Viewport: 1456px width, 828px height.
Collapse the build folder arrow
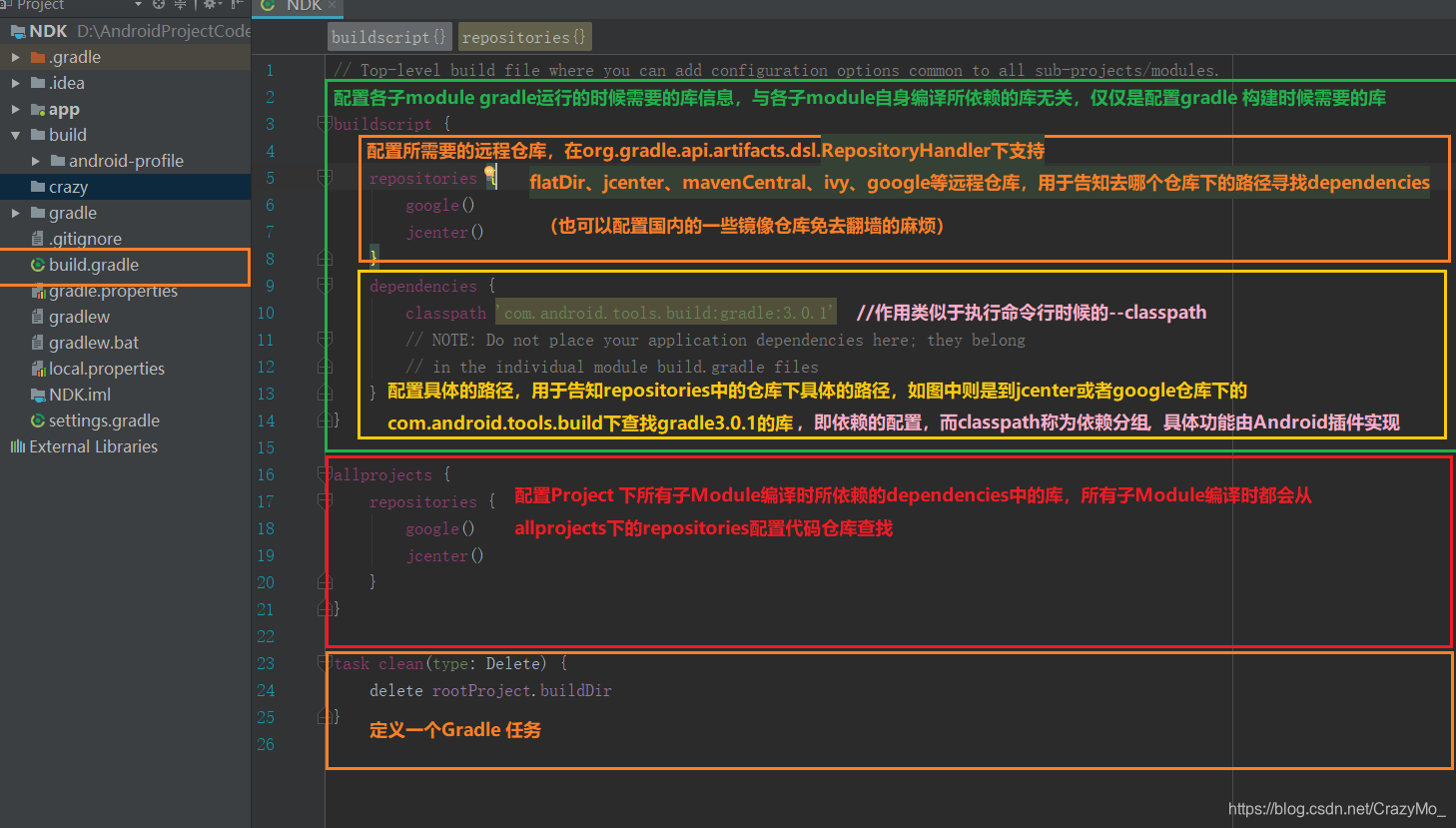[x=15, y=135]
